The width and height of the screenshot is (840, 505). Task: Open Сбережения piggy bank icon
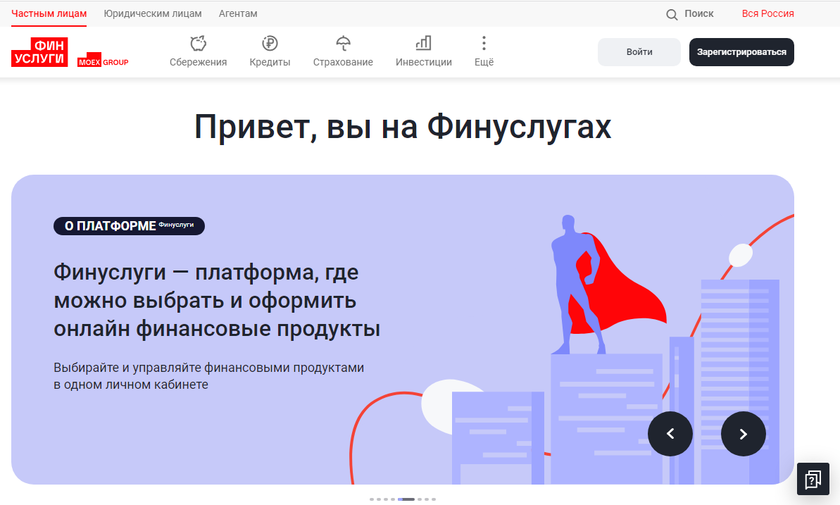point(198,43)
